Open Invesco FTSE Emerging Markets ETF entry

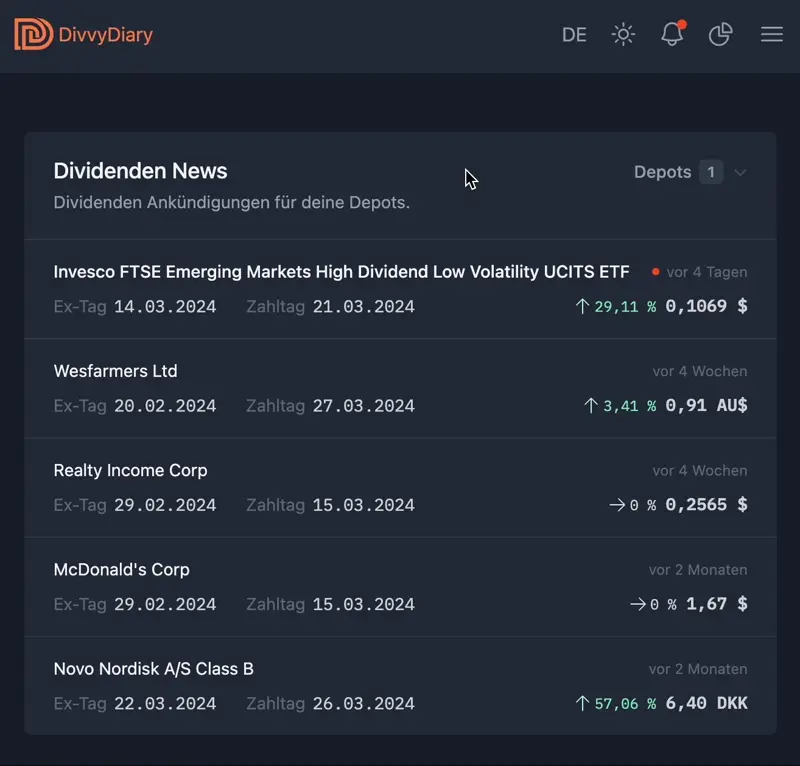[x=341, y=272]
